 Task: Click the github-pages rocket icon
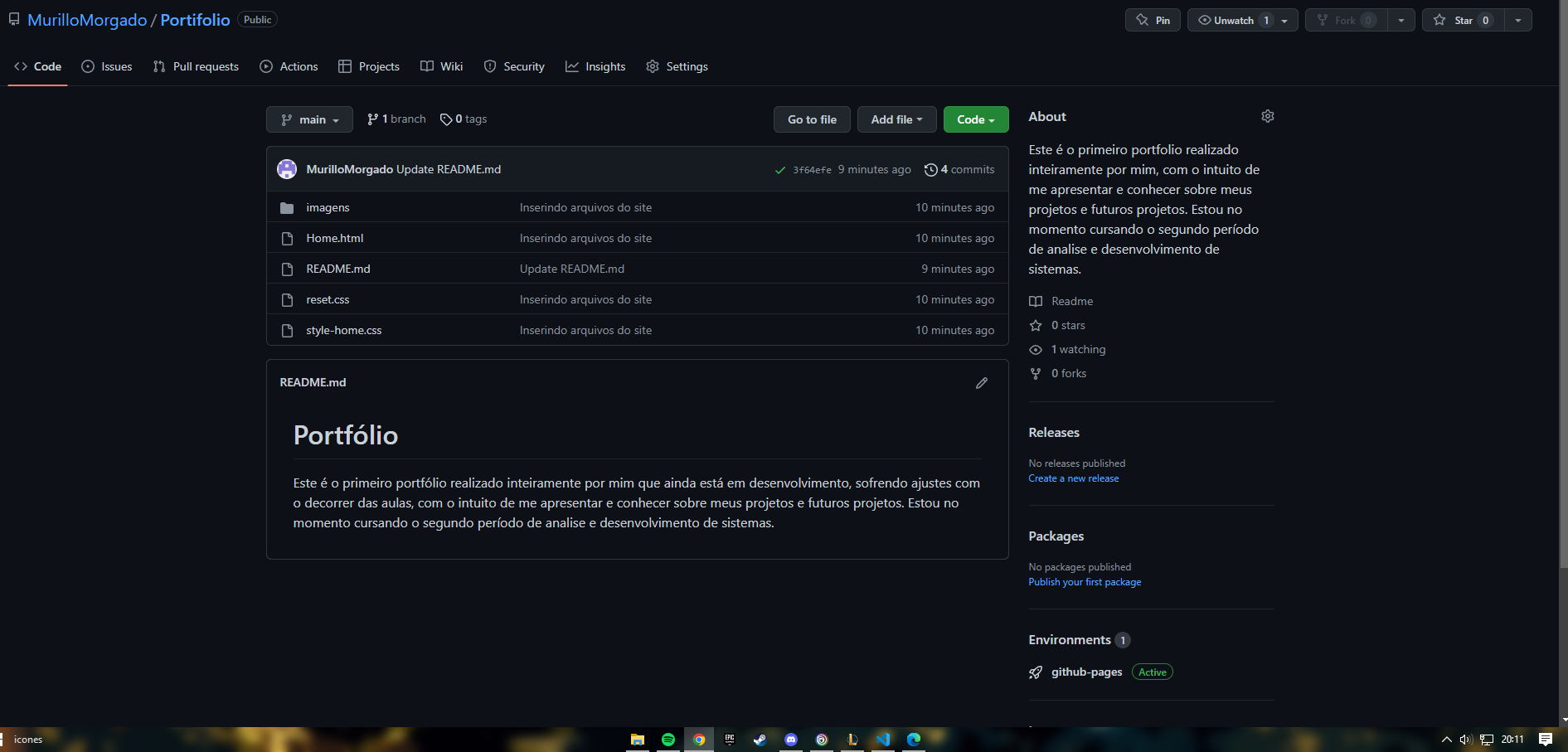coord(1036,672)
